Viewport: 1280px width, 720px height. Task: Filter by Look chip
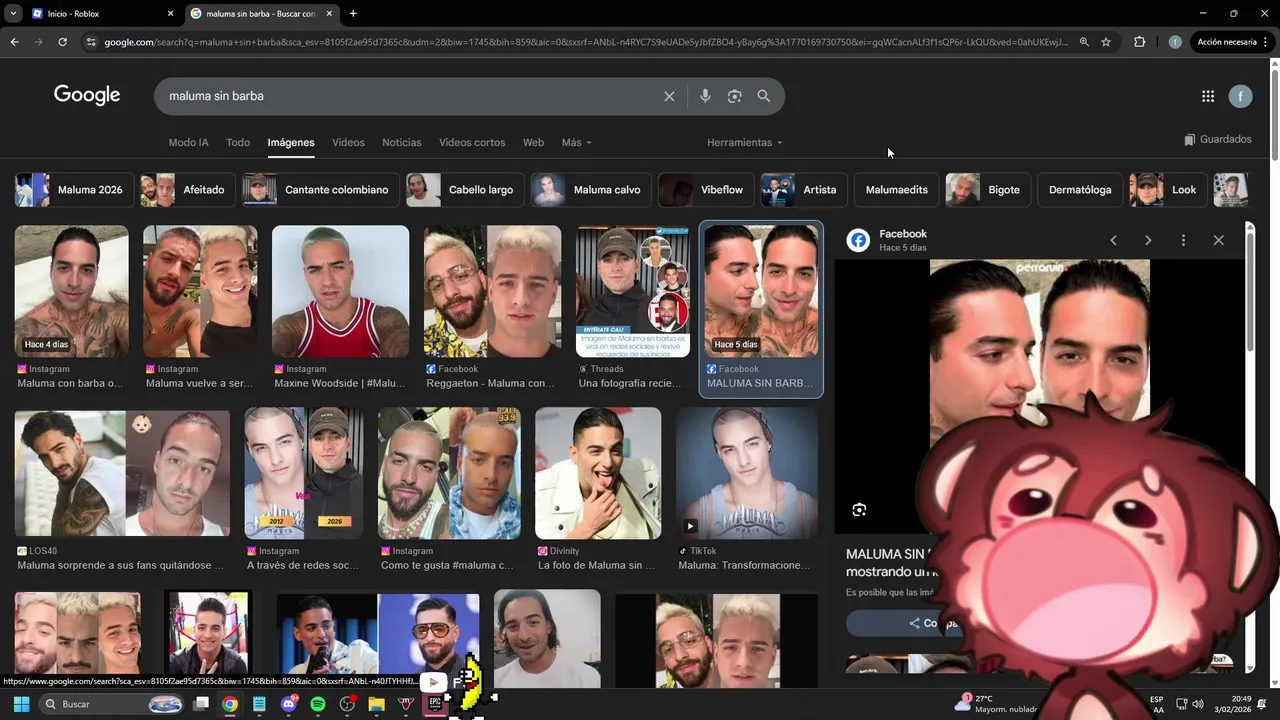[x=1168, y=190]
